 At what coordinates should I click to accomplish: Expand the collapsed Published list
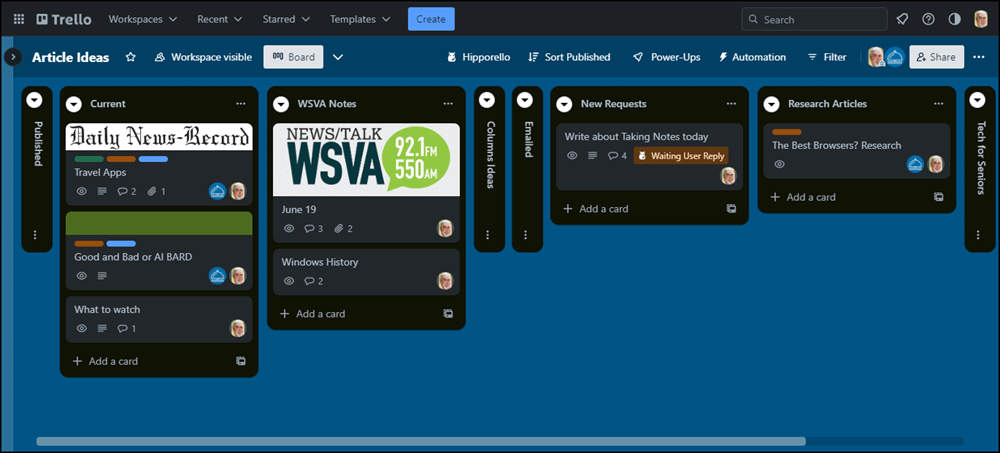pyautogui.click(x=34, y=100)
